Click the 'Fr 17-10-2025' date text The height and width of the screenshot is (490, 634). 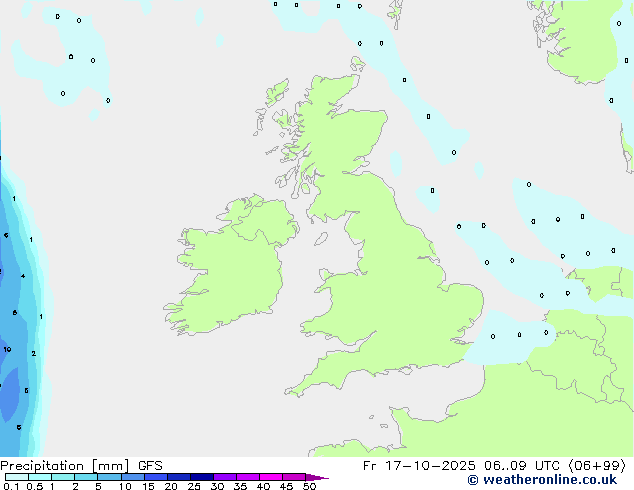click(x=419, y=466)
